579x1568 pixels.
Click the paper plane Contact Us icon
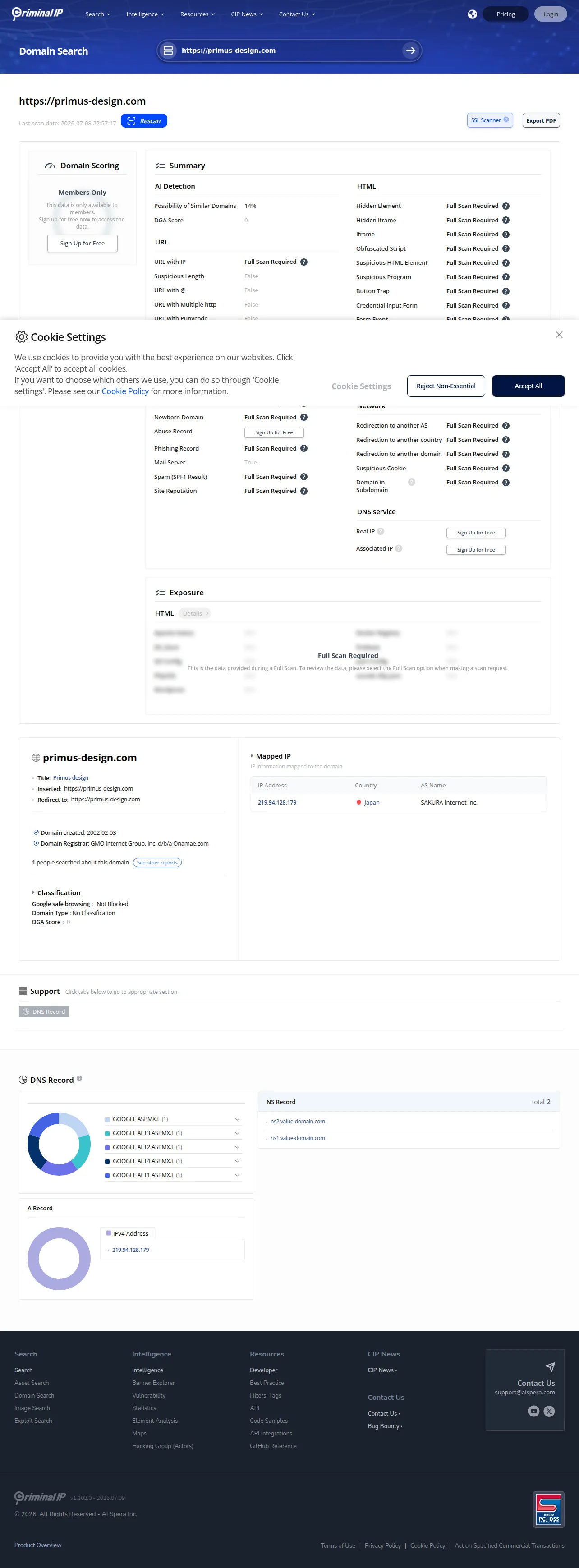(550, 1367)
